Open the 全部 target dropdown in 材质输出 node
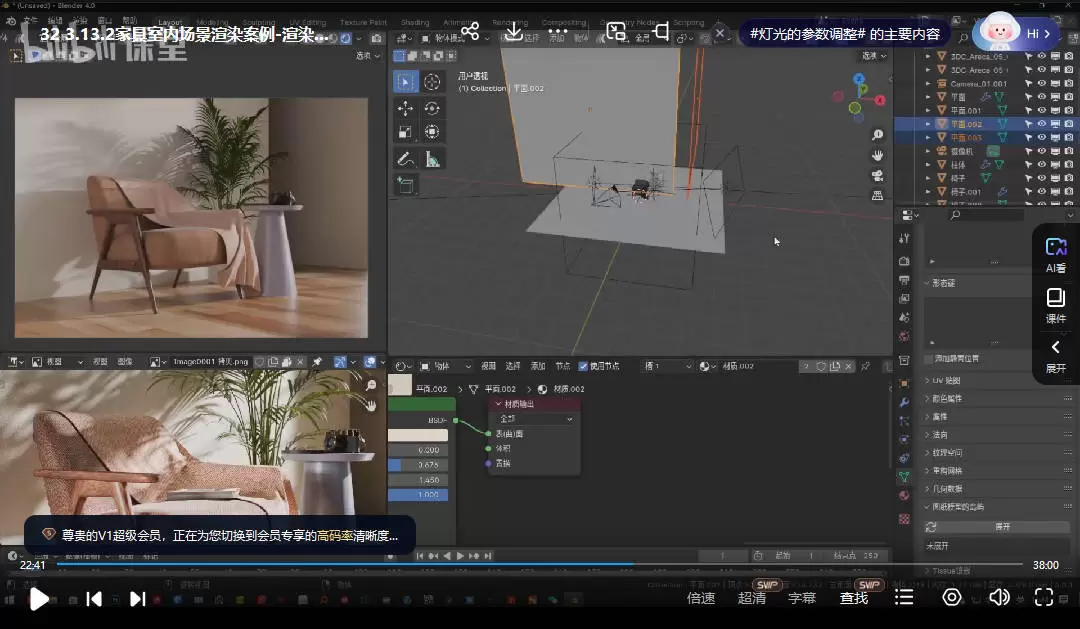The image size is (1080, 629). click(x=534, y=419)
